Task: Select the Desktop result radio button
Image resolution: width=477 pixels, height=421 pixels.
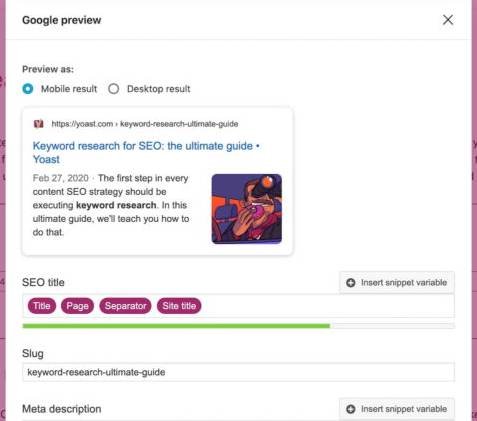Action: [114, 89]
